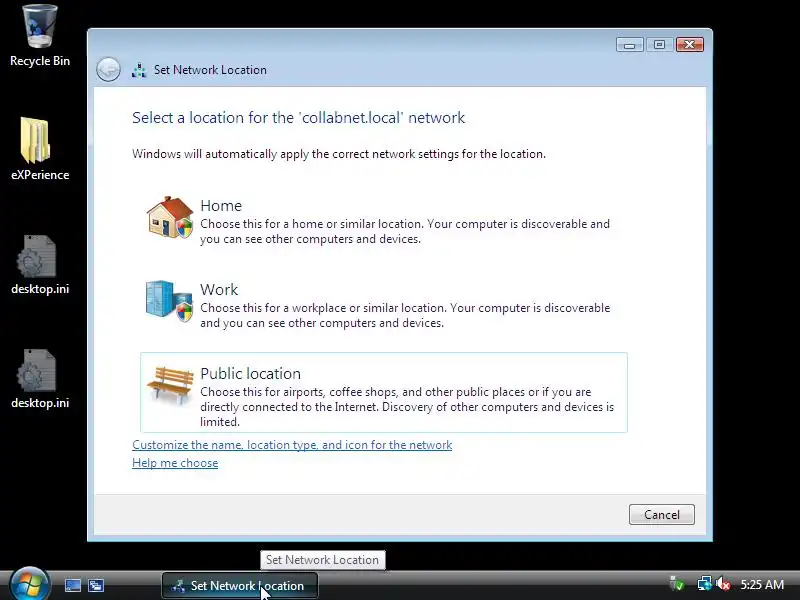Viewport: 800px width, 600px height.
Task: Minimize the Set Network Location window
Action: [629, 45]
